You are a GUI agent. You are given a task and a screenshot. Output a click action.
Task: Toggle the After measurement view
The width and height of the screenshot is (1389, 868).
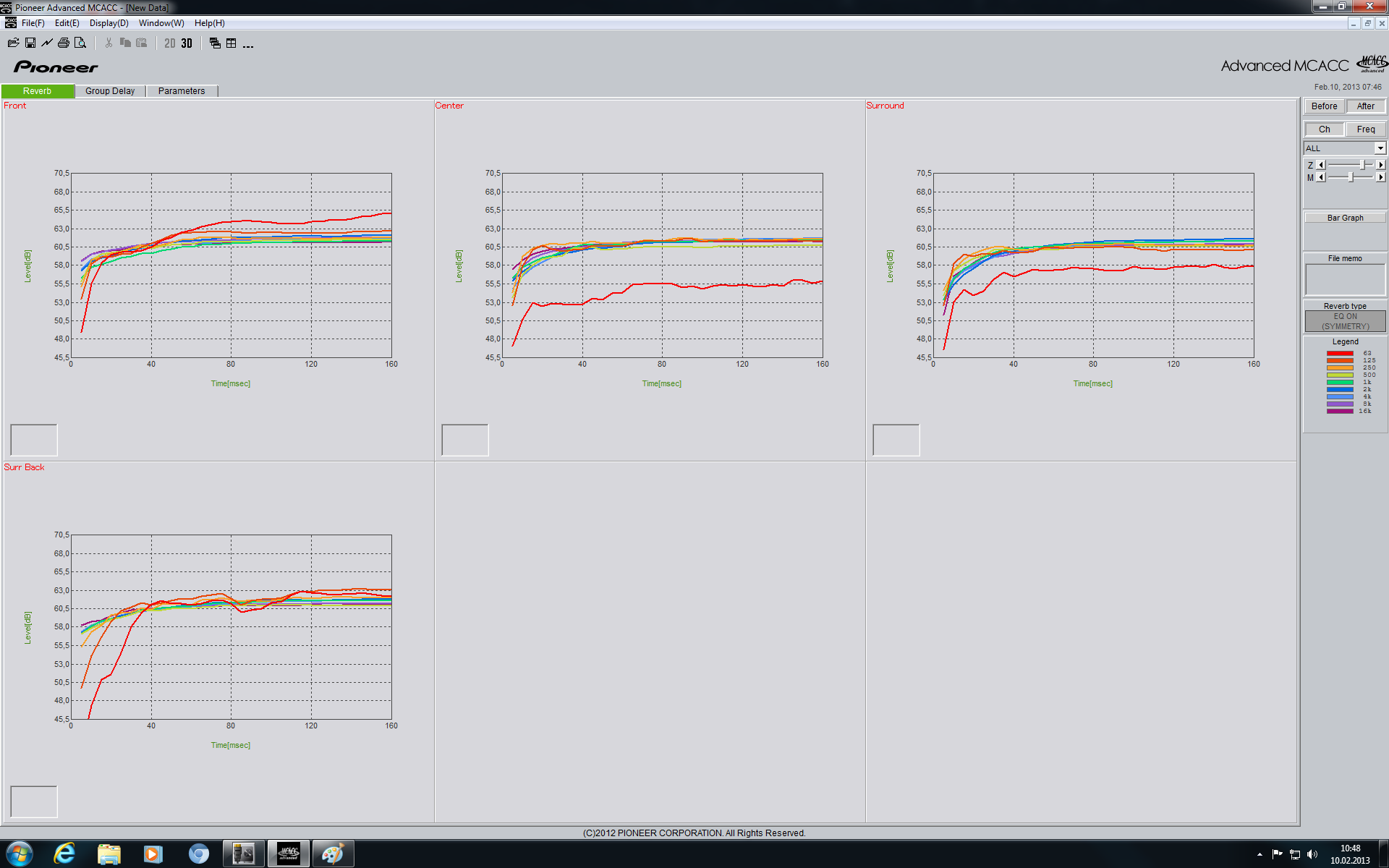coord(1365,106)
